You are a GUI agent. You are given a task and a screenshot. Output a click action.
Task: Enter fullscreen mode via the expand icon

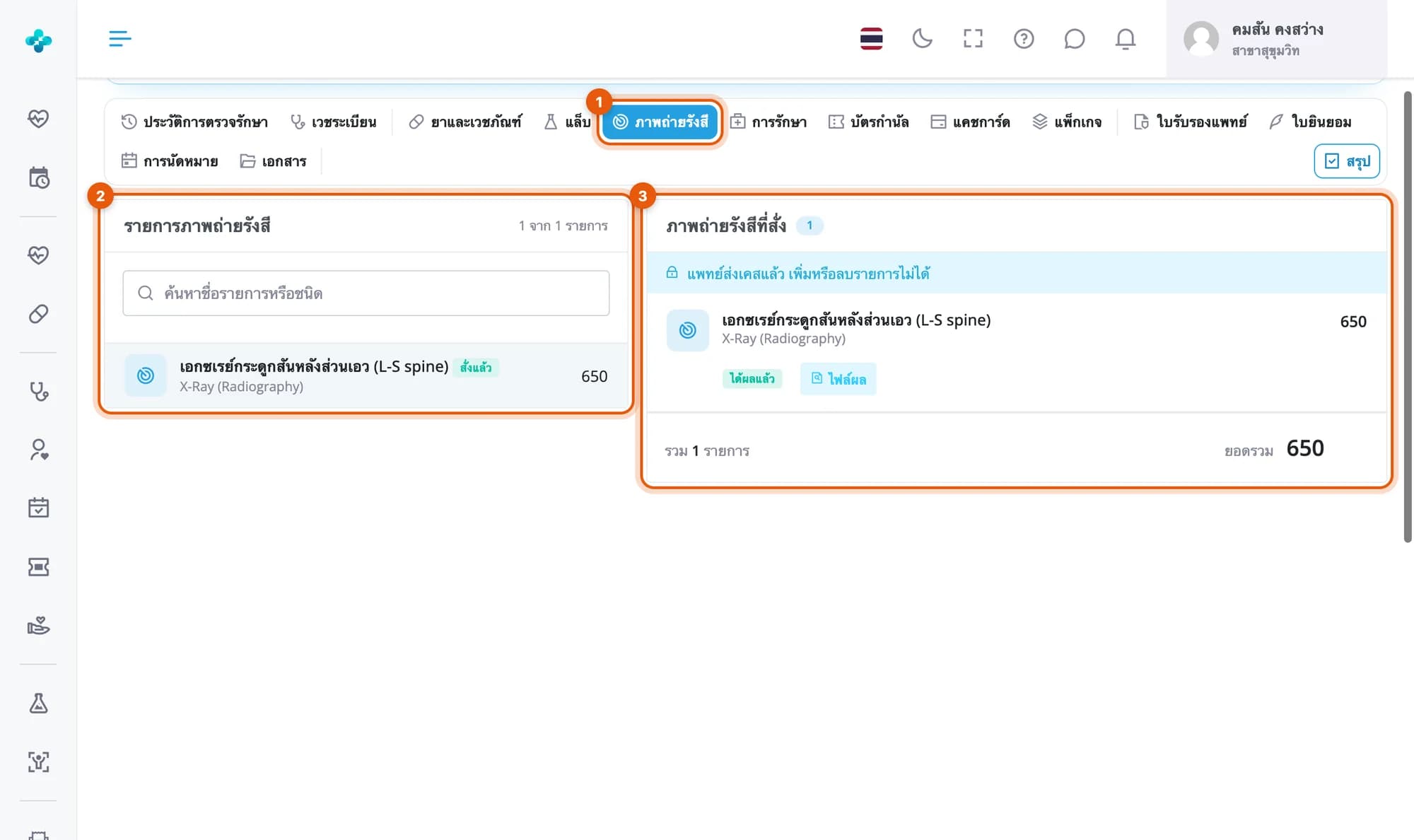pyautogui.click(x=973, y=38)
